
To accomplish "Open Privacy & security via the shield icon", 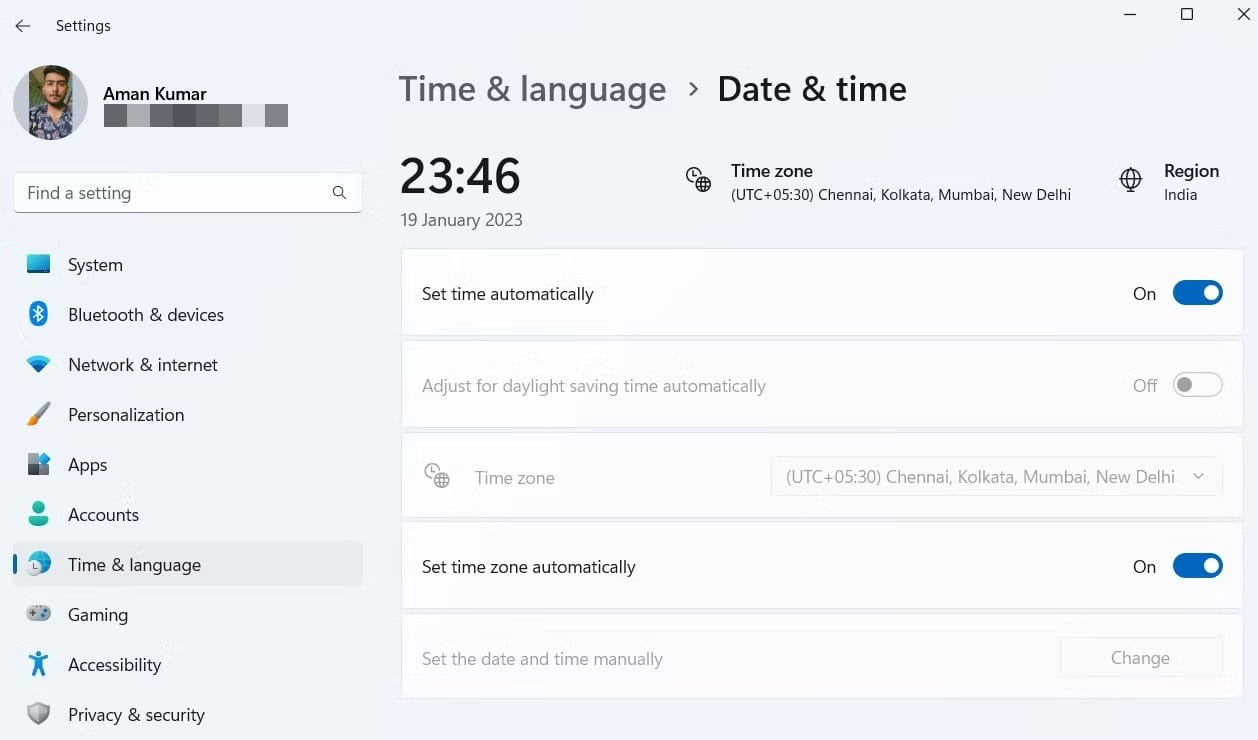I will [38, 714].
